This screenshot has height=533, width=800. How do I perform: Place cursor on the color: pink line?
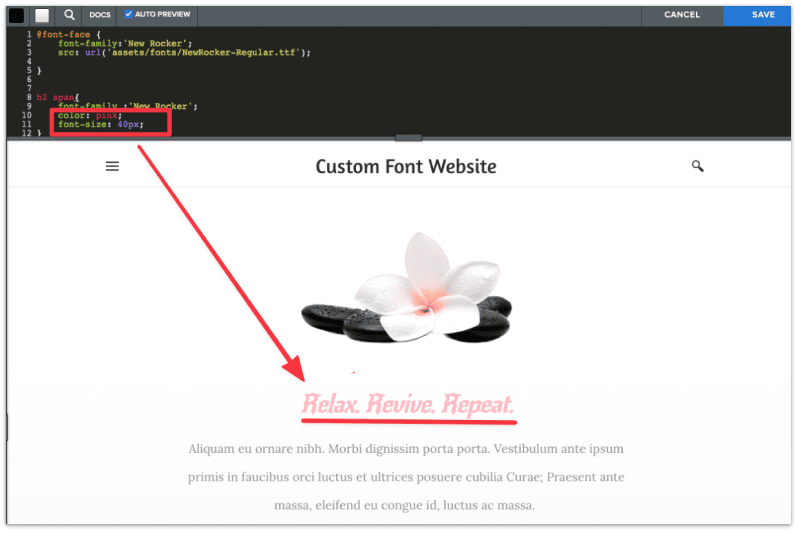[x=90, y=115]
